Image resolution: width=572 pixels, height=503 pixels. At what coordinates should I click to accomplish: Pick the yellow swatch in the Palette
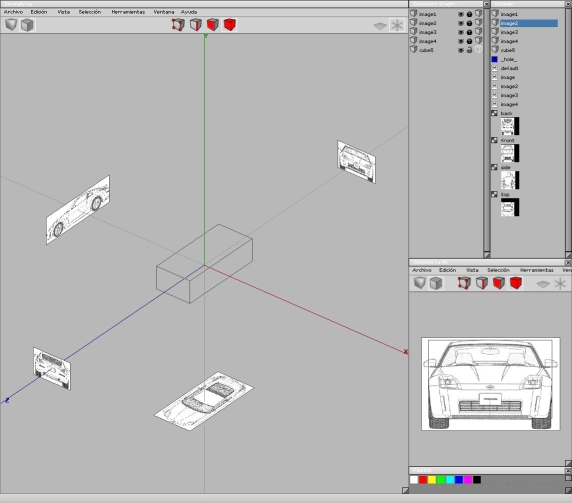click(432, 480)
